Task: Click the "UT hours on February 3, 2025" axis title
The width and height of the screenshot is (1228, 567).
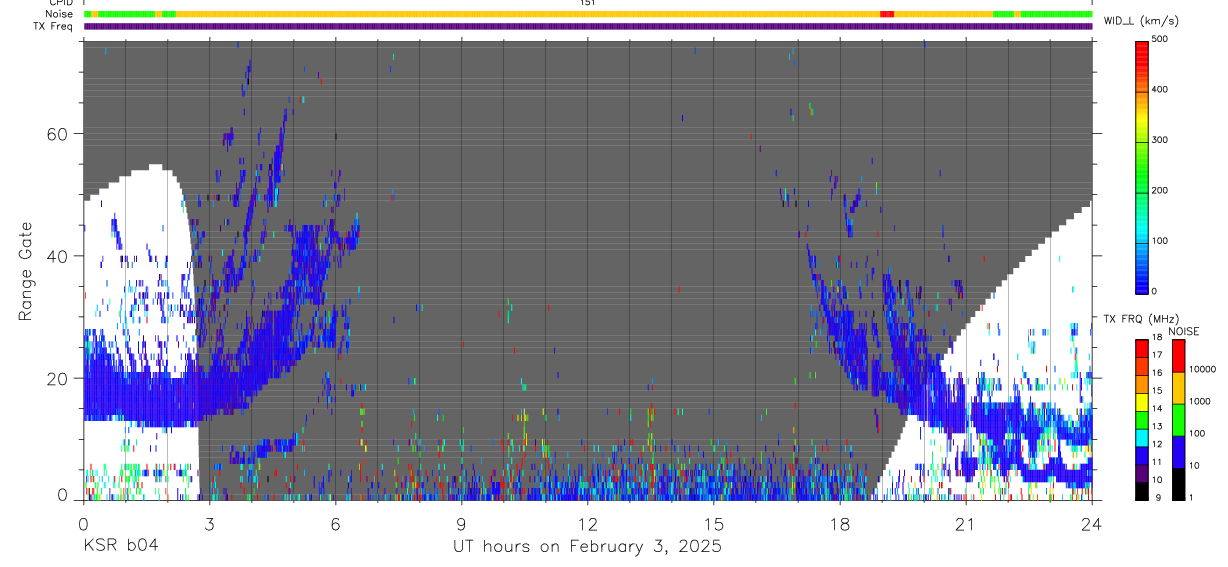Action: [586, 547]
